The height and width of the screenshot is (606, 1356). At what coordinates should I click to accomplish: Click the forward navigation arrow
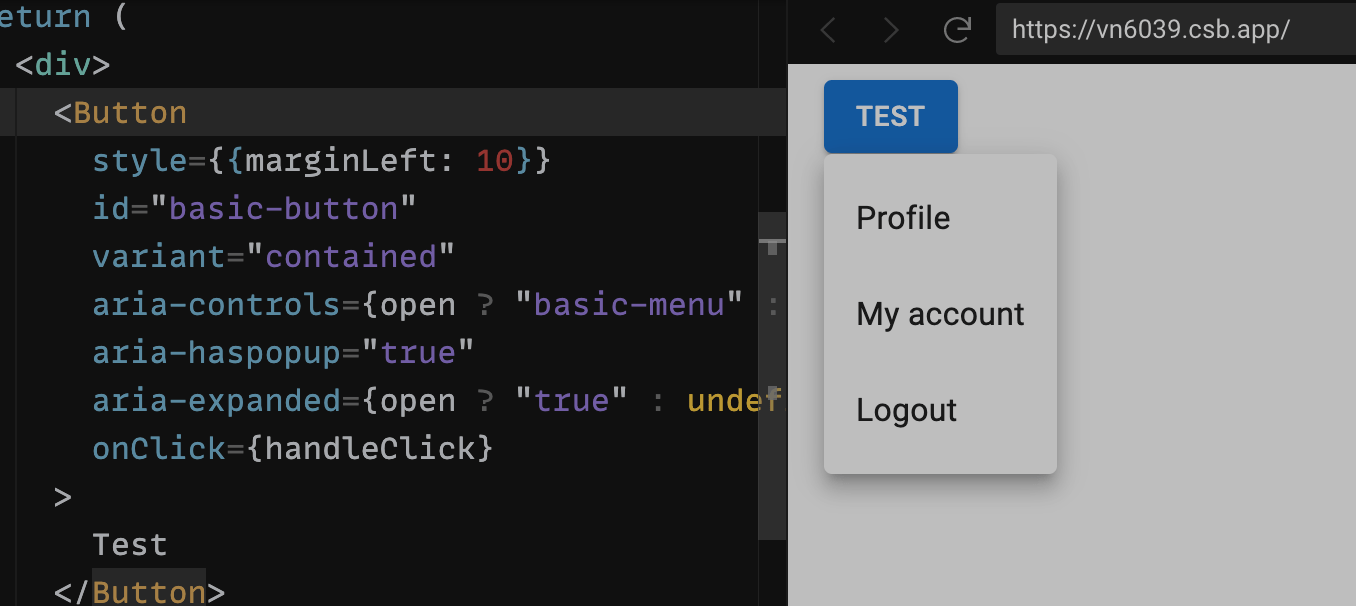[x=889, y=30]
